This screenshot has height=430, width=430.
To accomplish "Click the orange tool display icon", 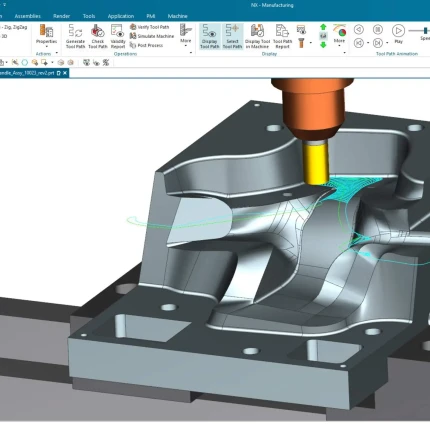I will [301, 43].
